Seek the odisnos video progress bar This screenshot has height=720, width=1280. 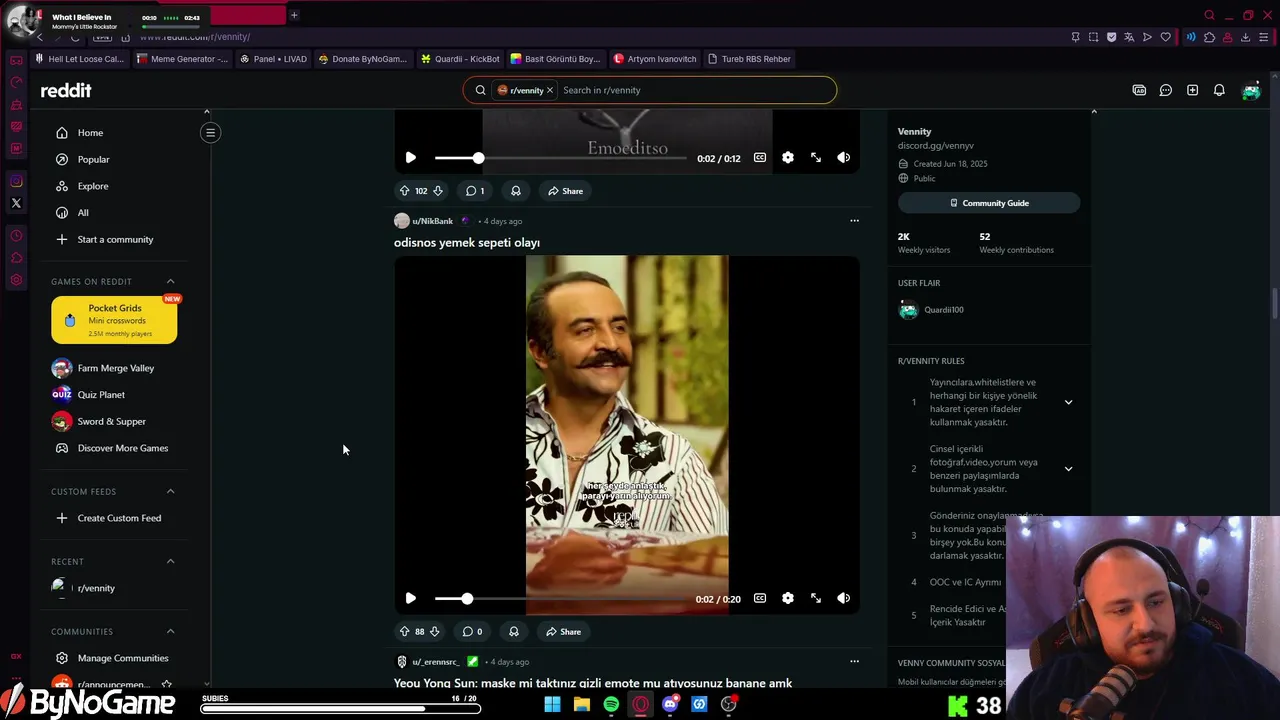coord(561,598)
